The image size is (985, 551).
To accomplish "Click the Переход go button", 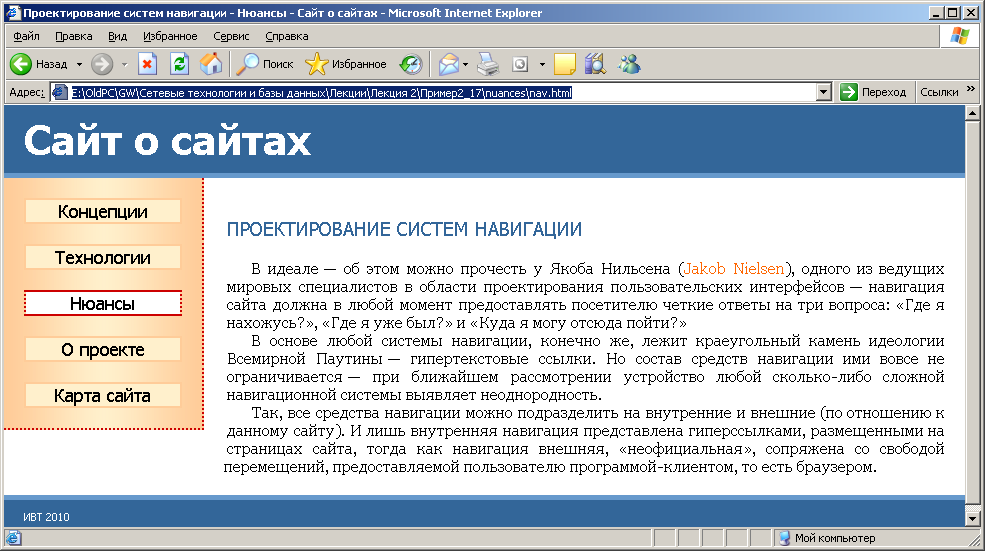I will (874, 92).
